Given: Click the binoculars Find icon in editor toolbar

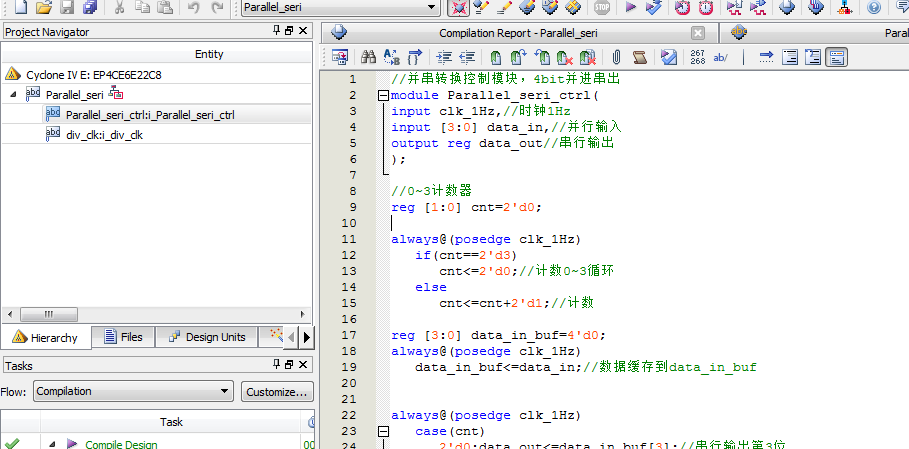Looking at the screenshot, I should (x=368, y=57).
